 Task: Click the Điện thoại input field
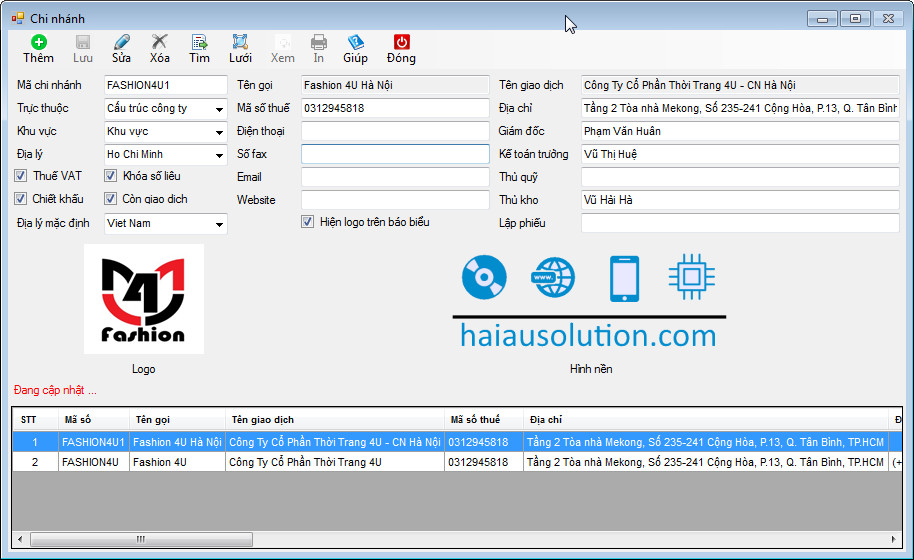pyautogui.click(x=395, y=131)
